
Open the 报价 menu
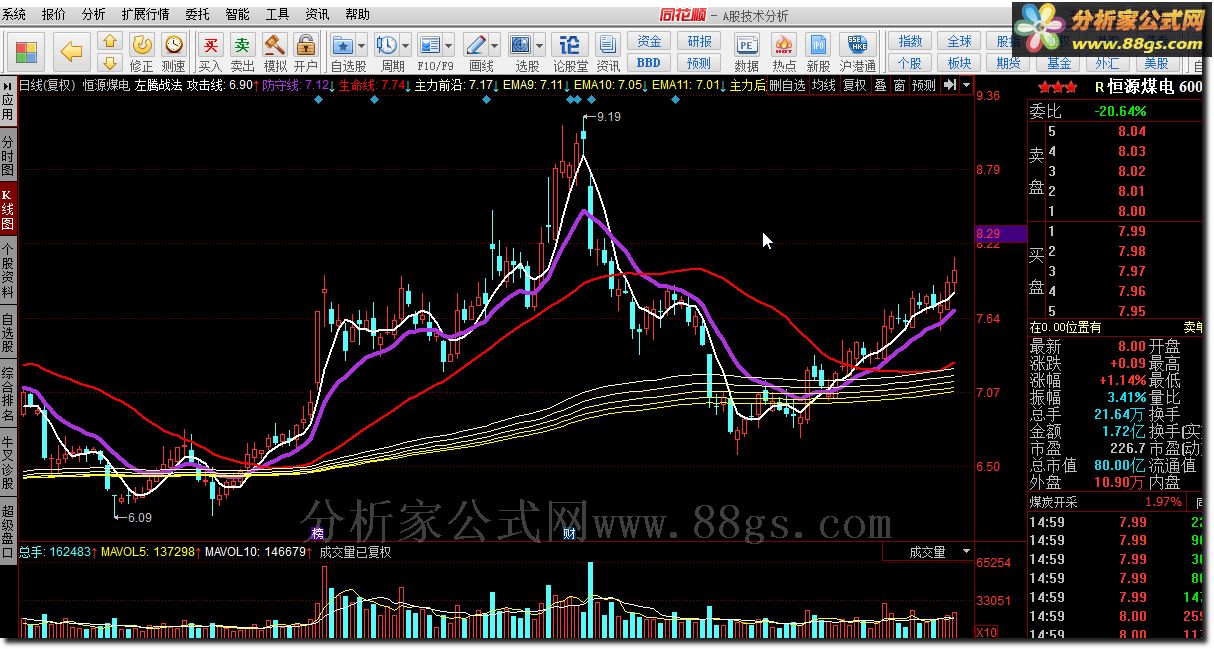[54, 15]
